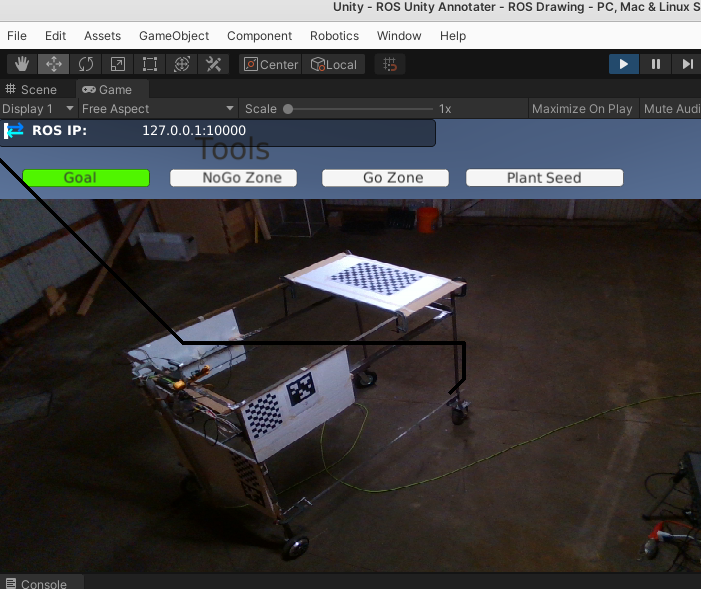
Task: Select the Rect transform tool
Action: click(150, 64)
